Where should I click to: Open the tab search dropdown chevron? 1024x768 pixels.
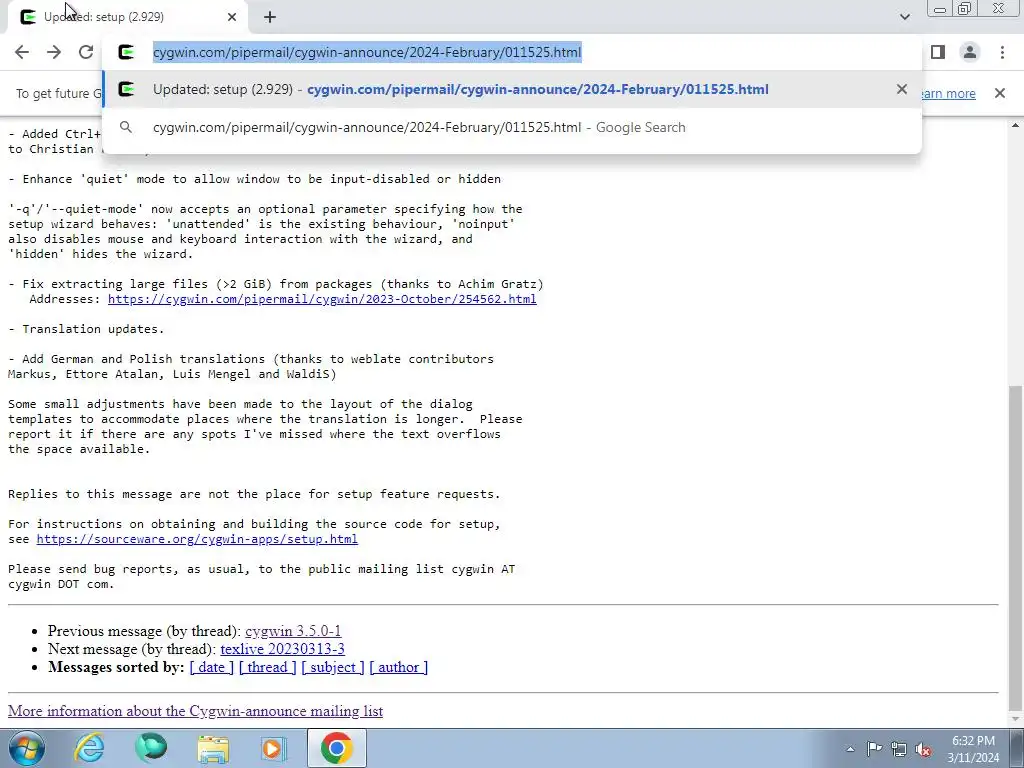point(904,17)
